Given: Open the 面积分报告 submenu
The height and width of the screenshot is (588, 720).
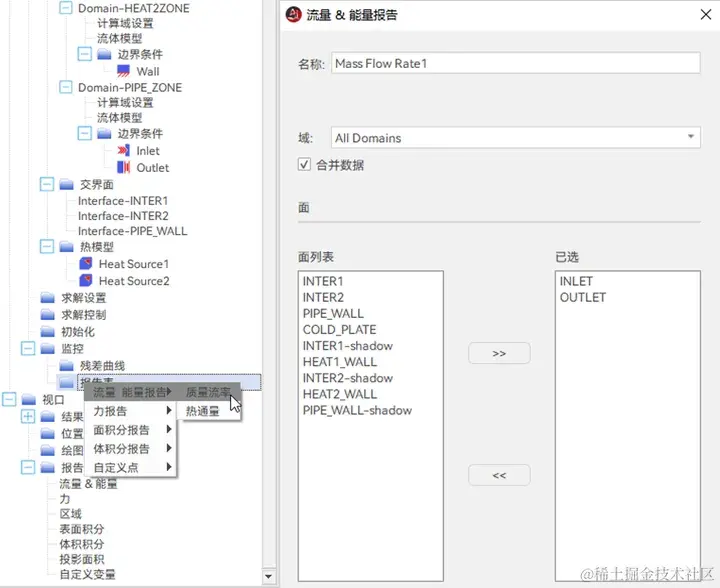Looking at the screenshot, I should pyautogui.click(x=130, y=430).
